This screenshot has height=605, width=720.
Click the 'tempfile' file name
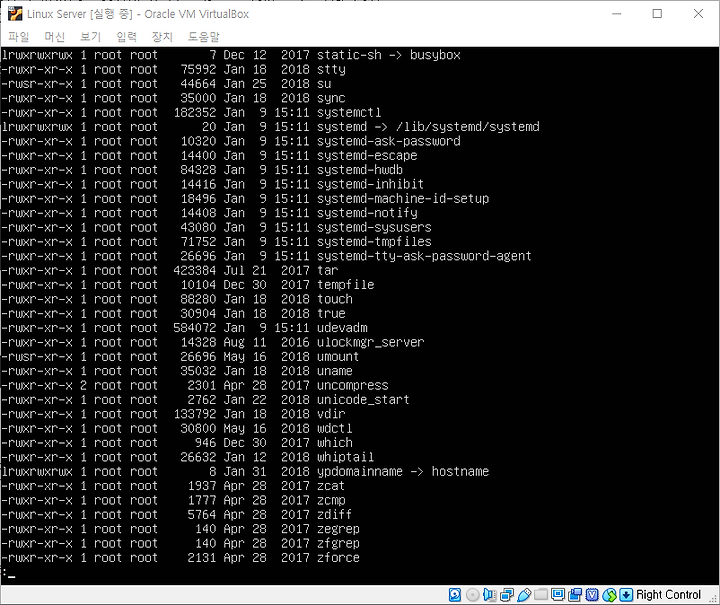pos(345,285)
